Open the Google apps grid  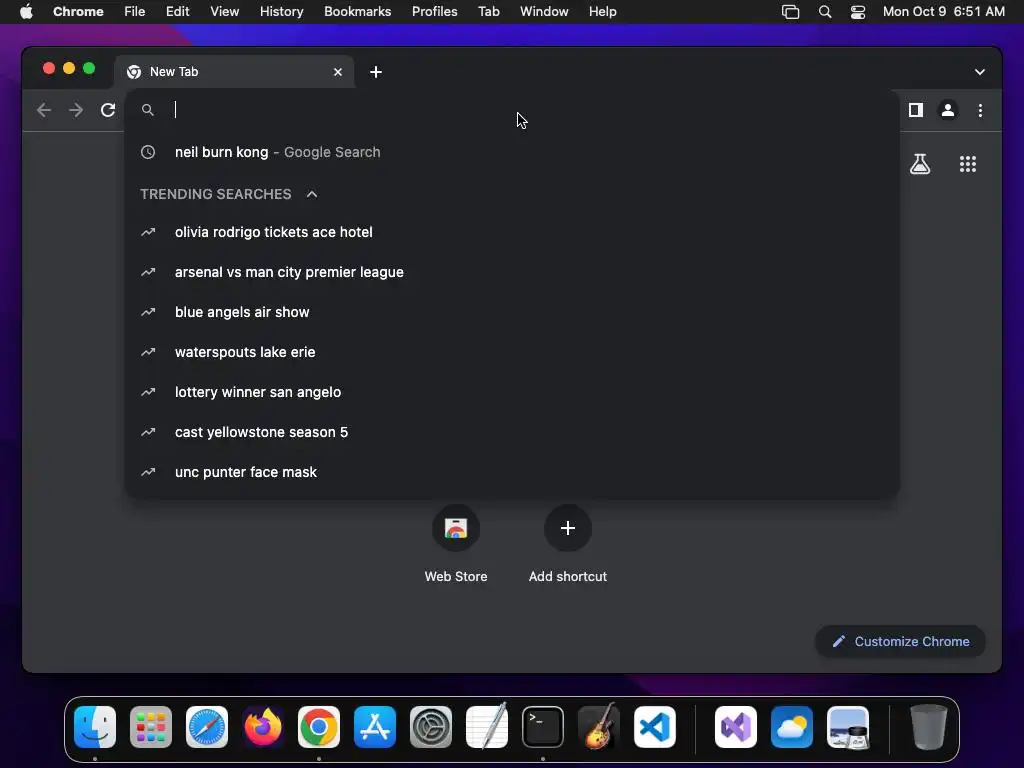click(x=968, y=164)
